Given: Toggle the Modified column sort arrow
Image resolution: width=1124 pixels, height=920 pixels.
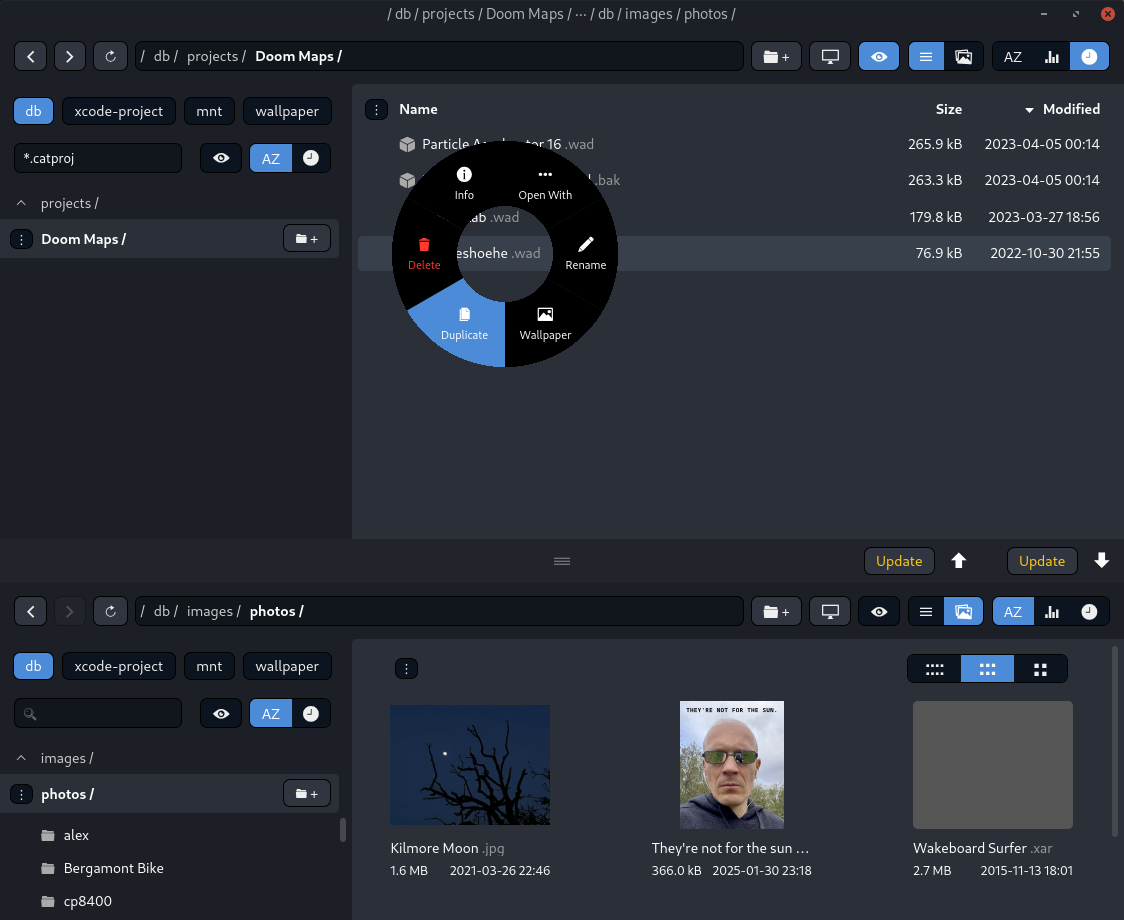Looking at the screenshot, I should pyautogui.click(x=1029, y=110).
